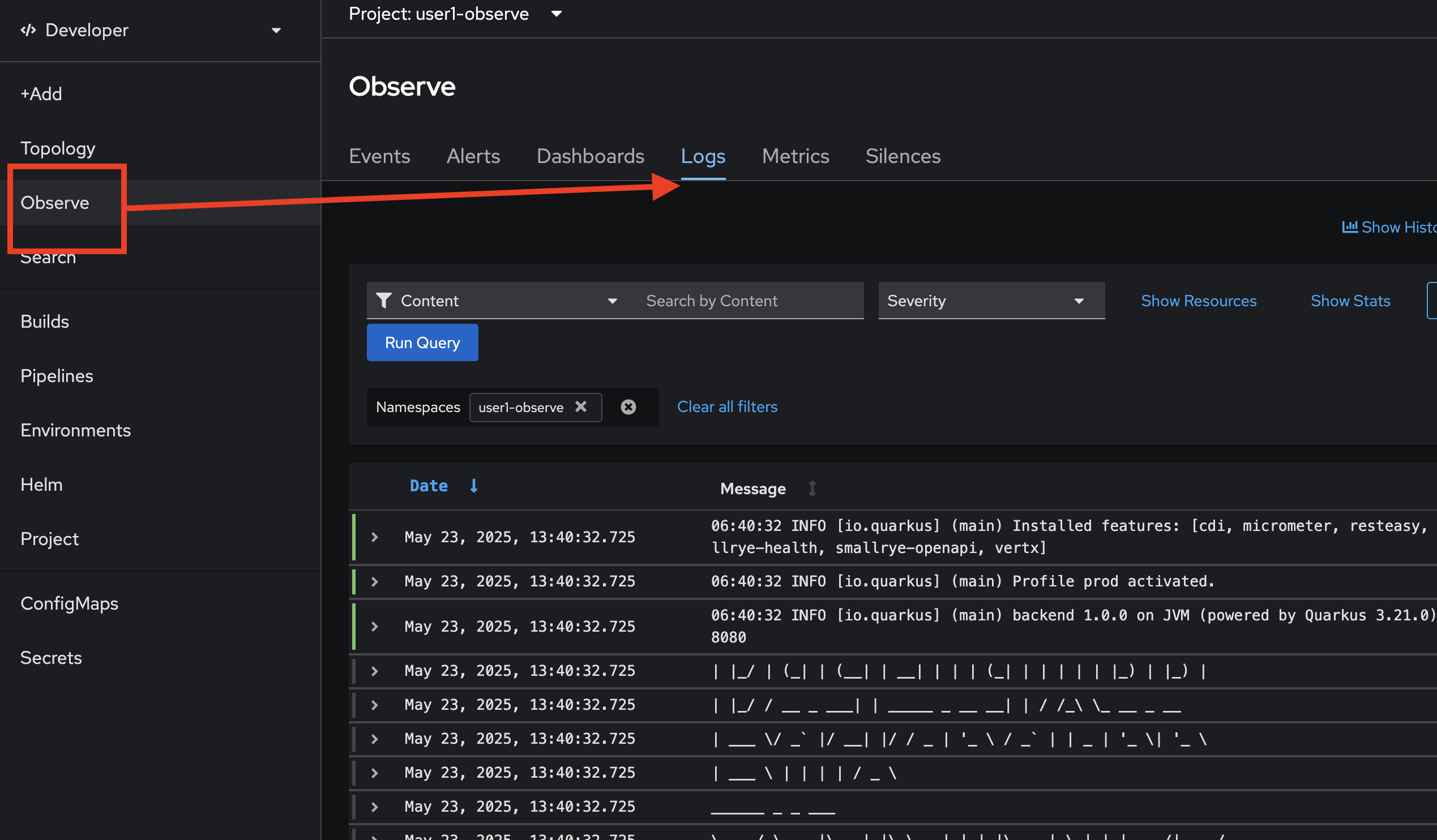Click the Namespaces filter label
The width and height of the screenshot is (1437, 840).
pos(418,407)
